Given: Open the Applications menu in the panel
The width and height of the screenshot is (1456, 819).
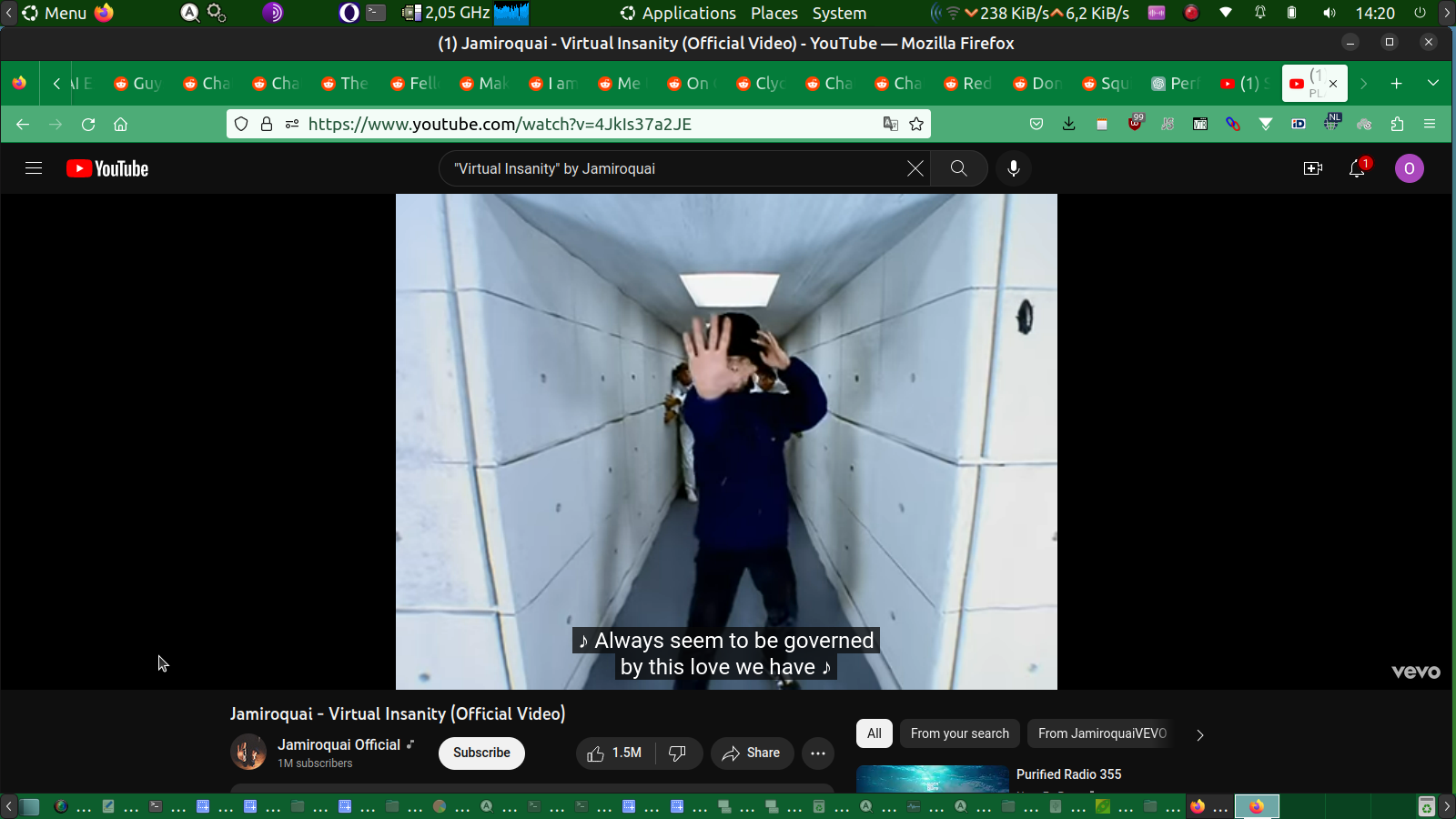Looking at the screenshot, I should coord(678,13).
